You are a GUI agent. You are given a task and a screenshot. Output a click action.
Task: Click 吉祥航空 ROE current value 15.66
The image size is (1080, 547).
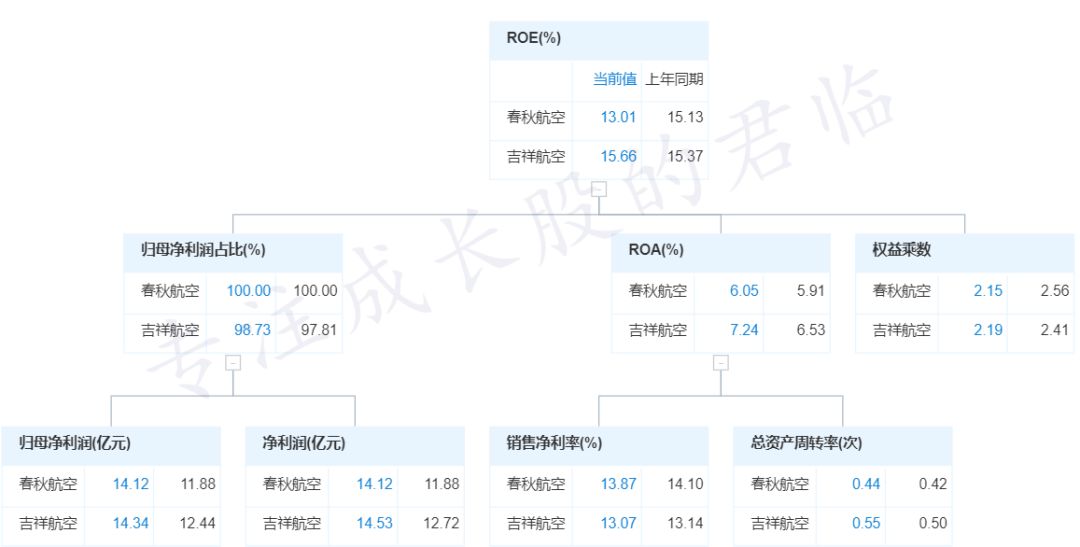[618, 156]
